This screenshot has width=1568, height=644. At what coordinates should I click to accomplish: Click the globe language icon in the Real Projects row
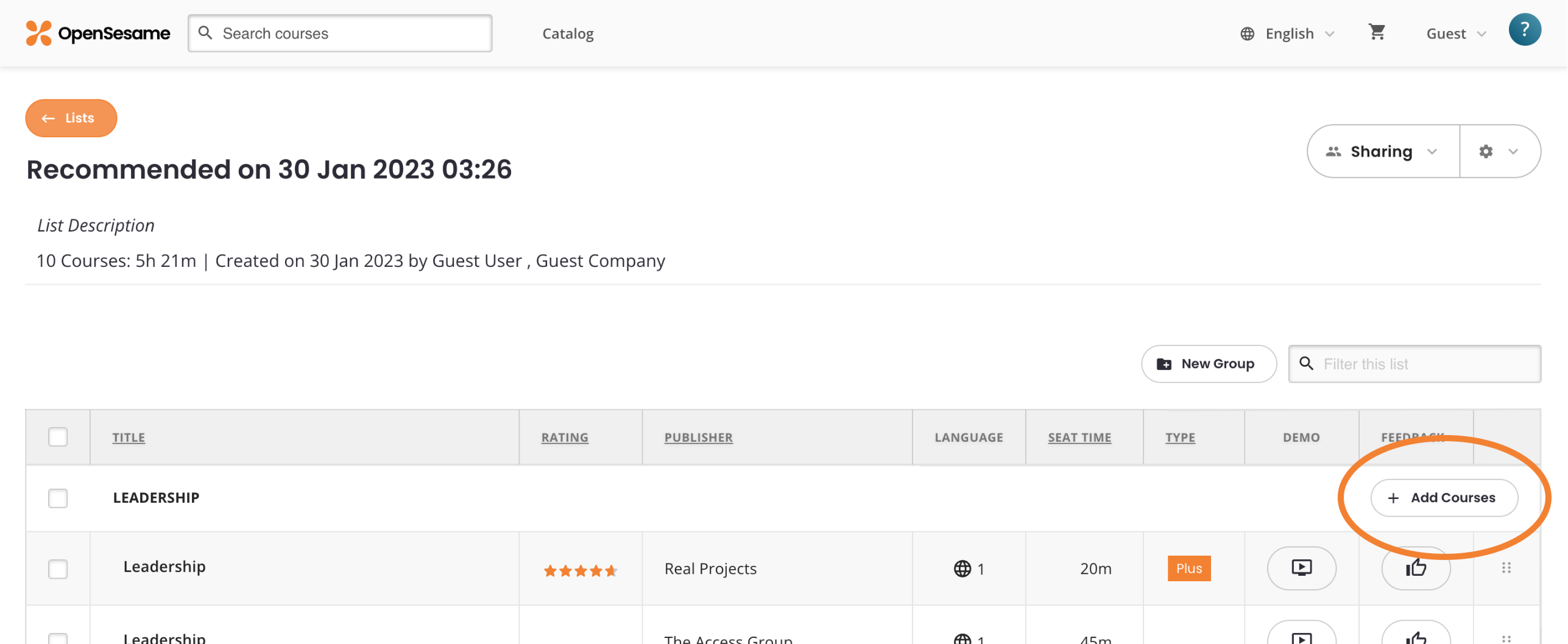pos(962,568)
